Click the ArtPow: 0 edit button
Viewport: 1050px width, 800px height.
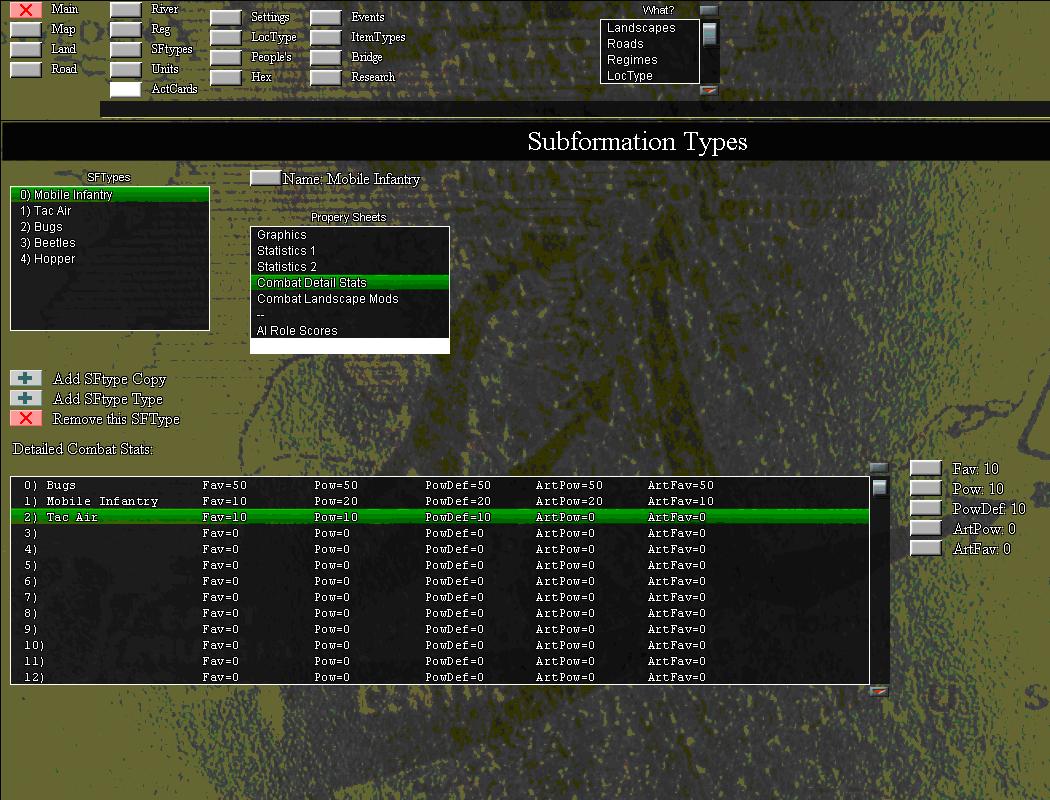point(926,528)
